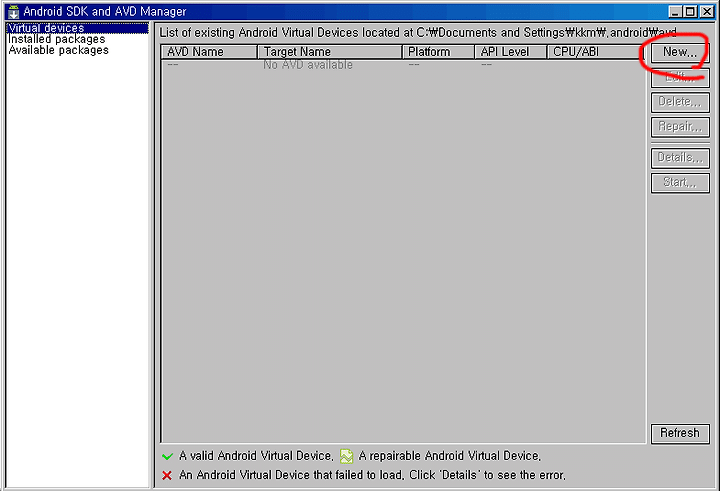This screenshot has width=720, height=491.
Task: Click the Android SDK title bar icon
Action: 14,11
